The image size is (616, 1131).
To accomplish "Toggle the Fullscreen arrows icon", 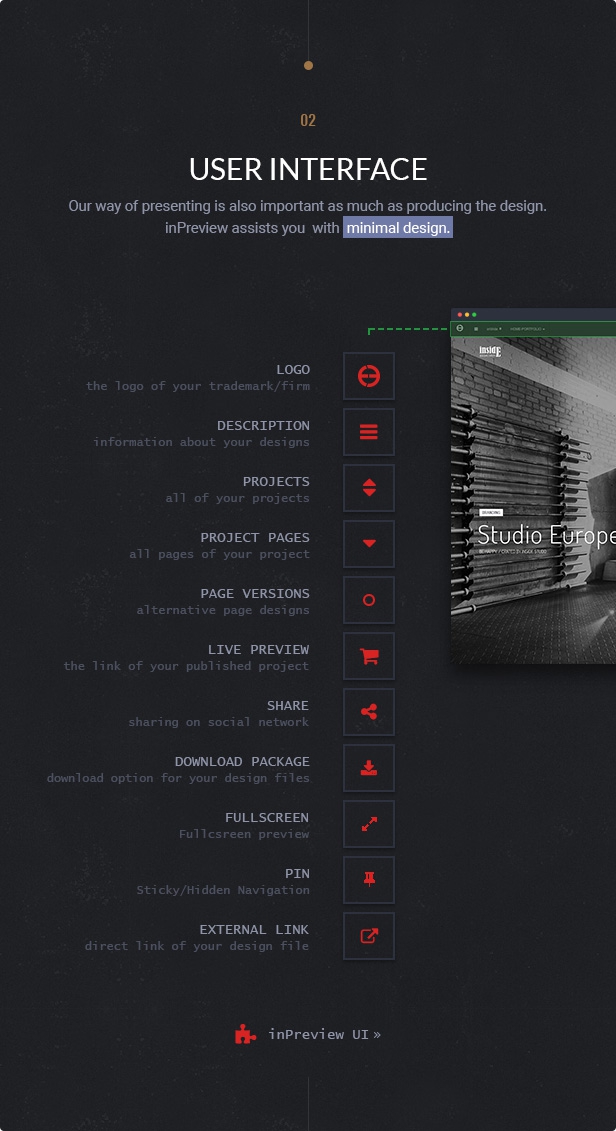I will point(369,824).
